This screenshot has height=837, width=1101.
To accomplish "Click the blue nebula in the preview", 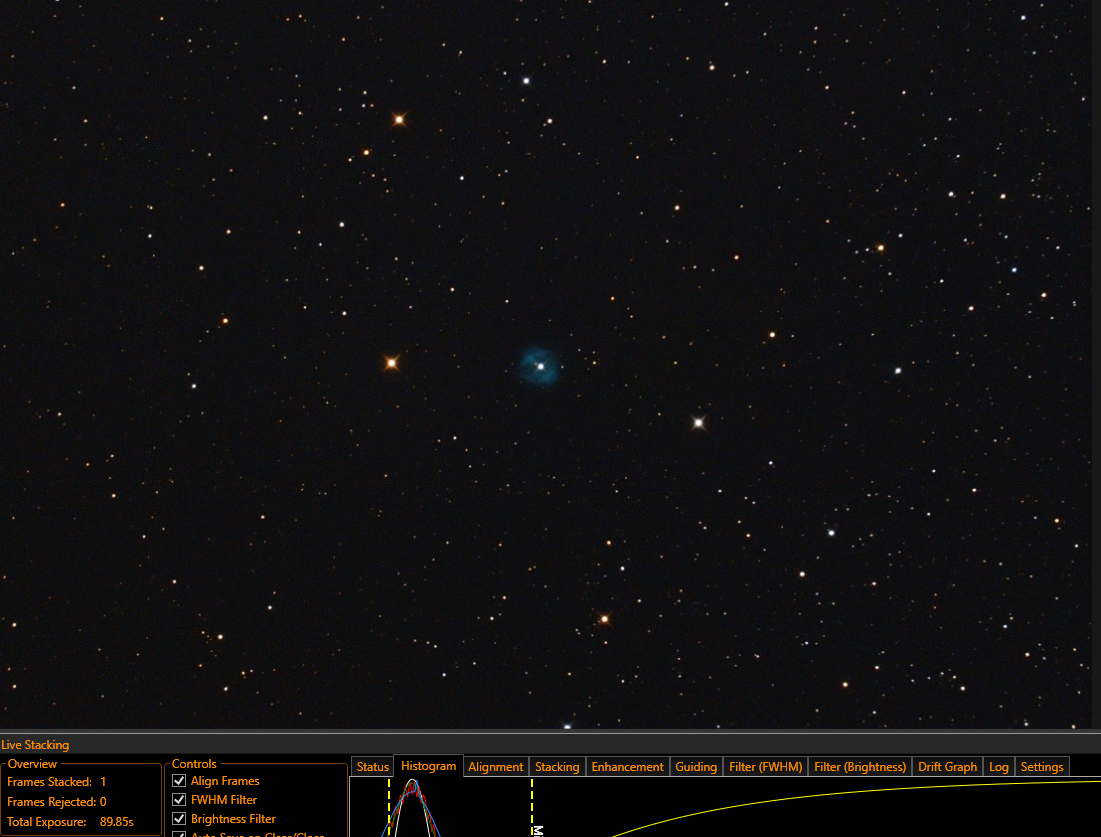I will pos(539,366).
